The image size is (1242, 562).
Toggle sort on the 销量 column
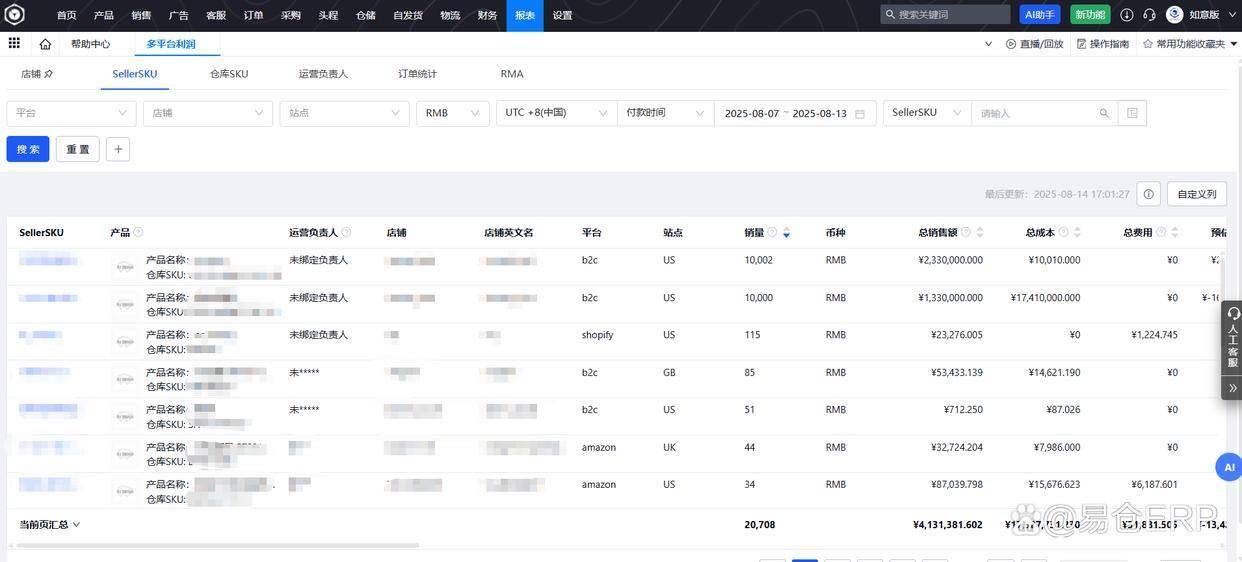click(786, 233)
